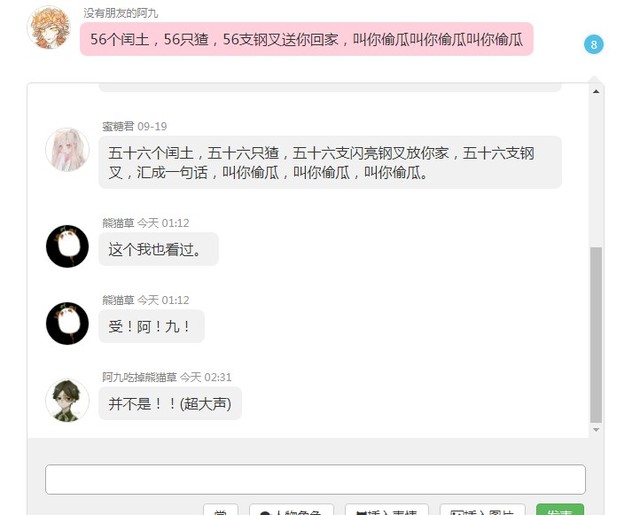The image size is (640, 515).
Task: Click the pink 56个闰土 message bubble
Action: pyautogui.click(x=307, y=39)
